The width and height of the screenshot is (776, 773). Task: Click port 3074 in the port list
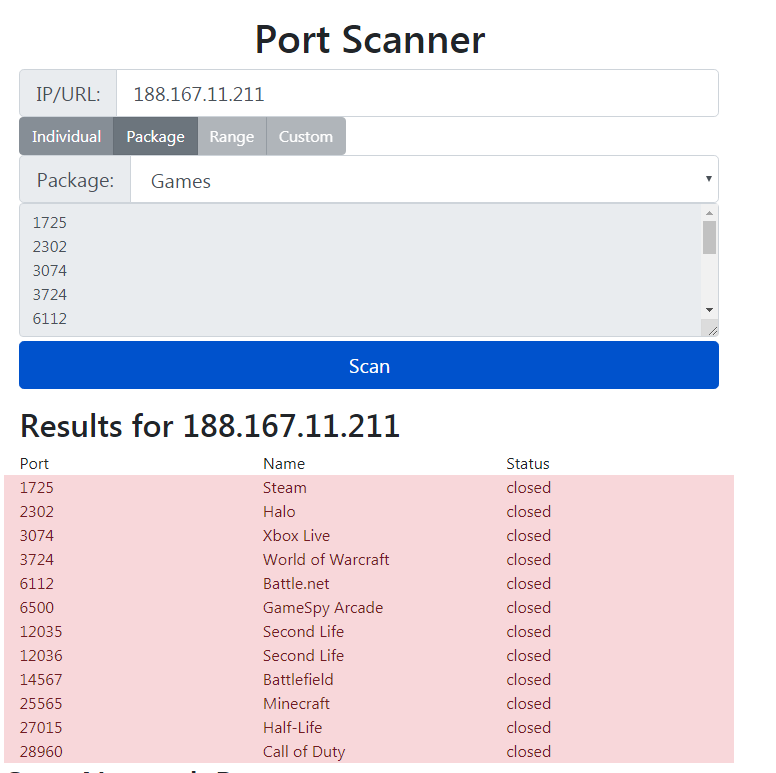coord(49,271)
